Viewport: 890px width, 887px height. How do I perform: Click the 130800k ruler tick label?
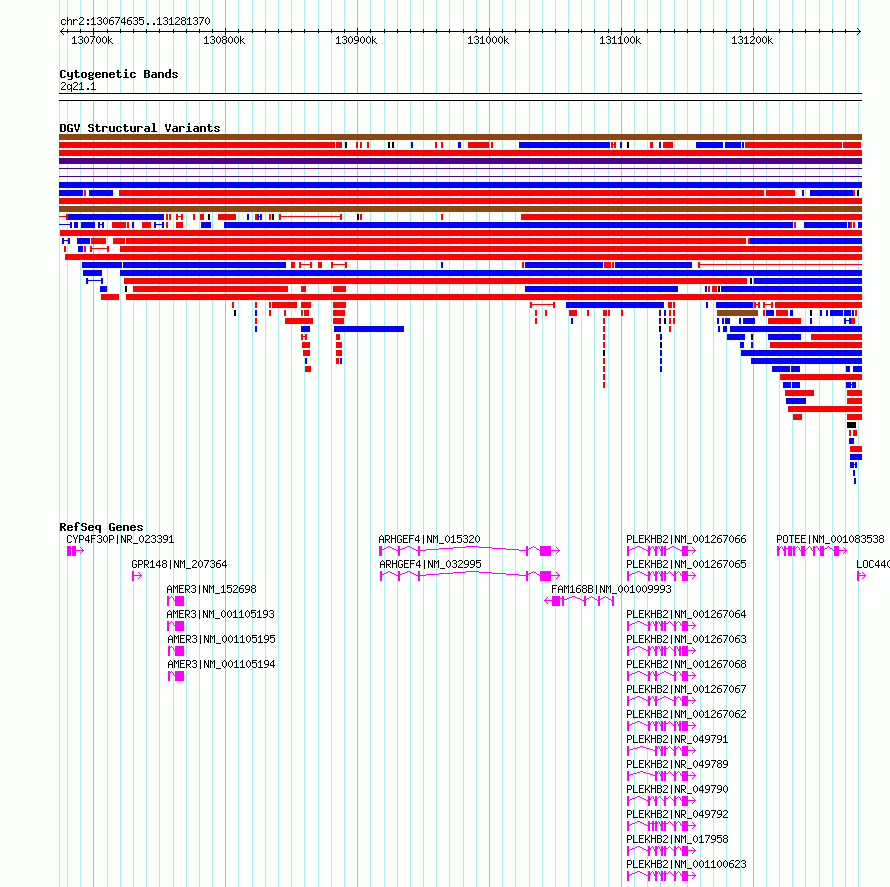pos(224,40)
